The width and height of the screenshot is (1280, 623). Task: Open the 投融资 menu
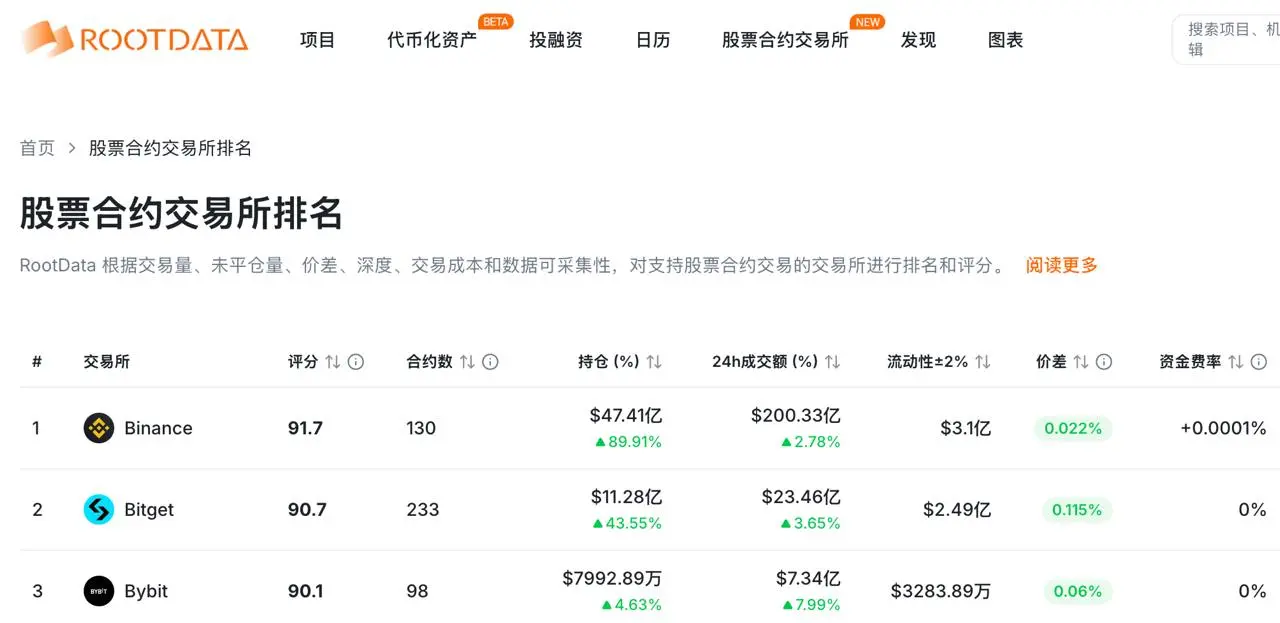coord(556,40)
